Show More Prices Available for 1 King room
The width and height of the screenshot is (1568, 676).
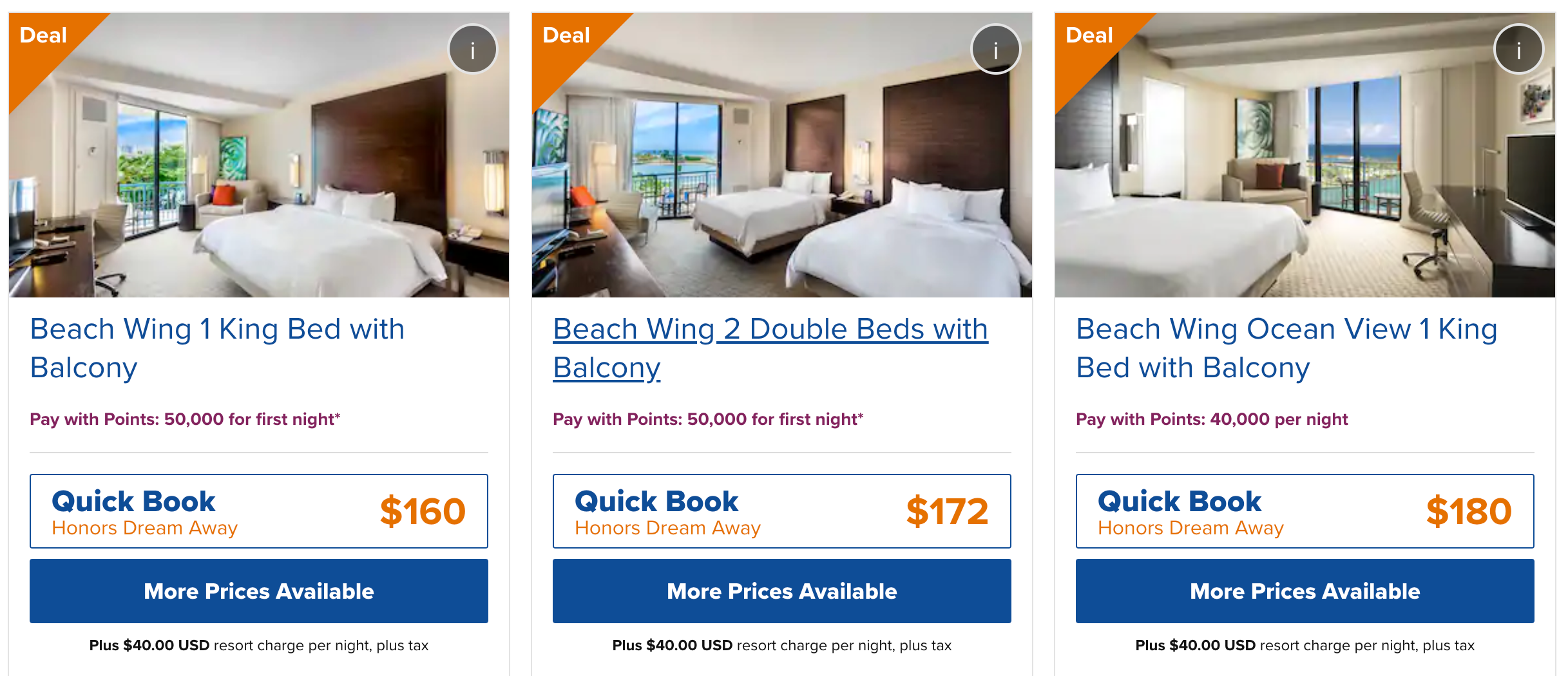point(259,591)
